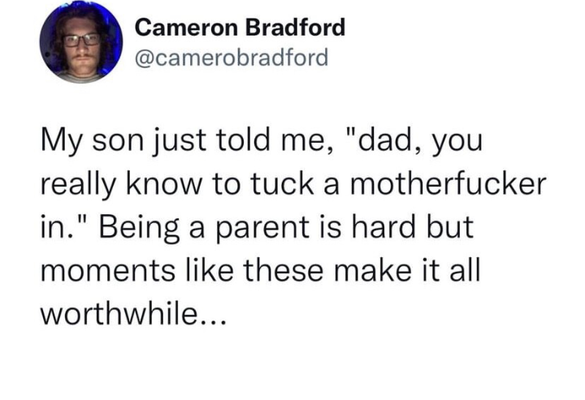Click the line beginning "in." Being a parent

click(257, 228)
